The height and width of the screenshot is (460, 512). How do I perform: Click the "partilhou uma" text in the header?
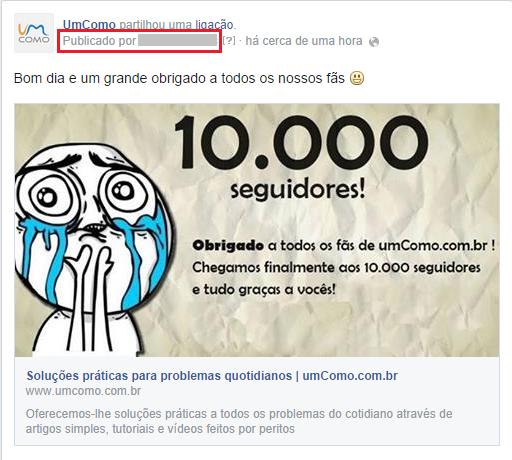pyautogui.click(x=155, y=25)
